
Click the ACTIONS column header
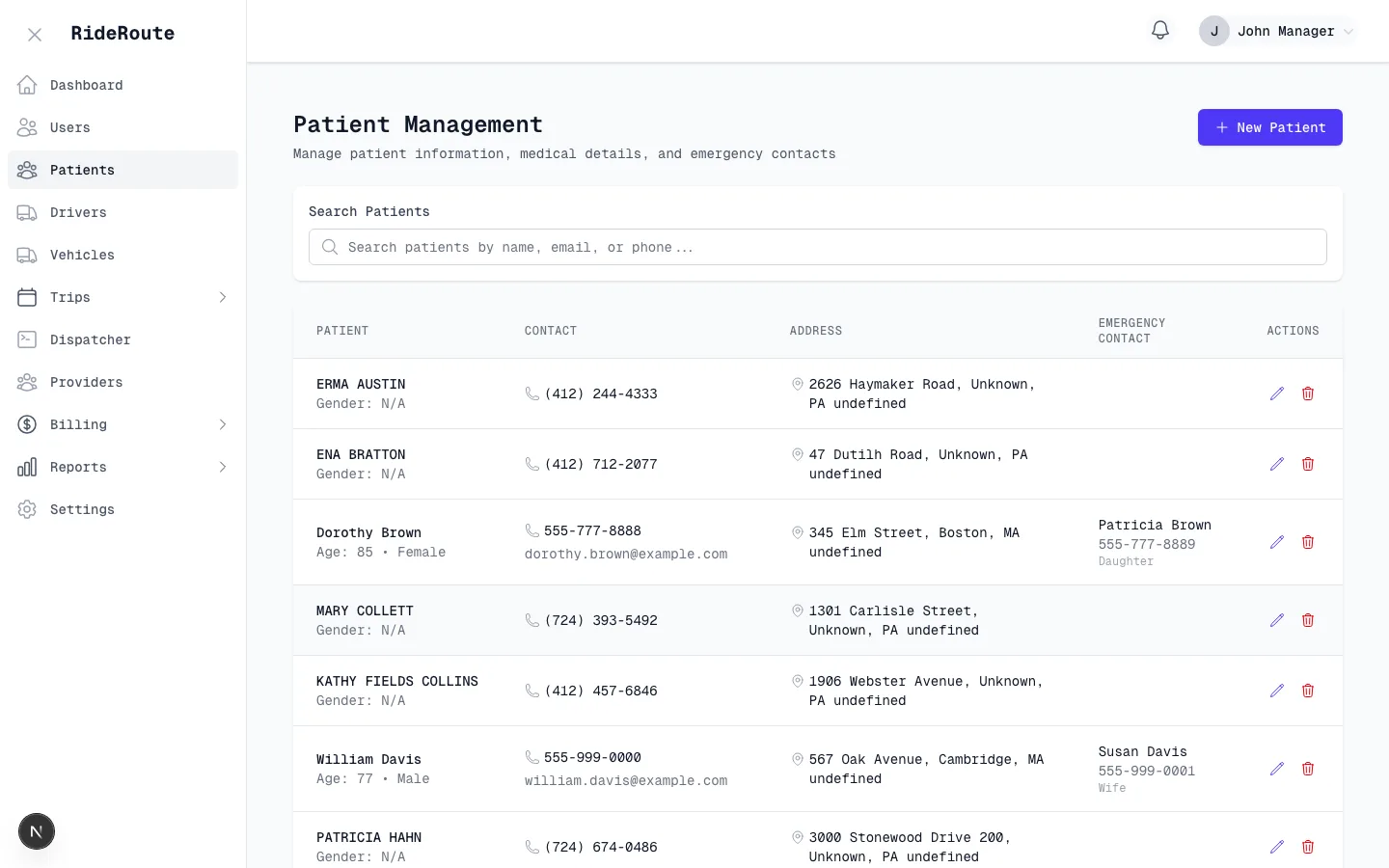1293,331
